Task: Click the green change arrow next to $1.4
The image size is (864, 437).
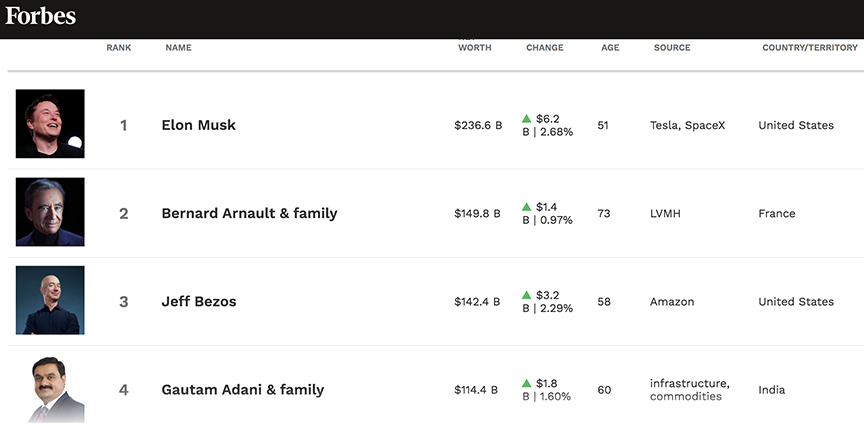Action: pos(526,207)
